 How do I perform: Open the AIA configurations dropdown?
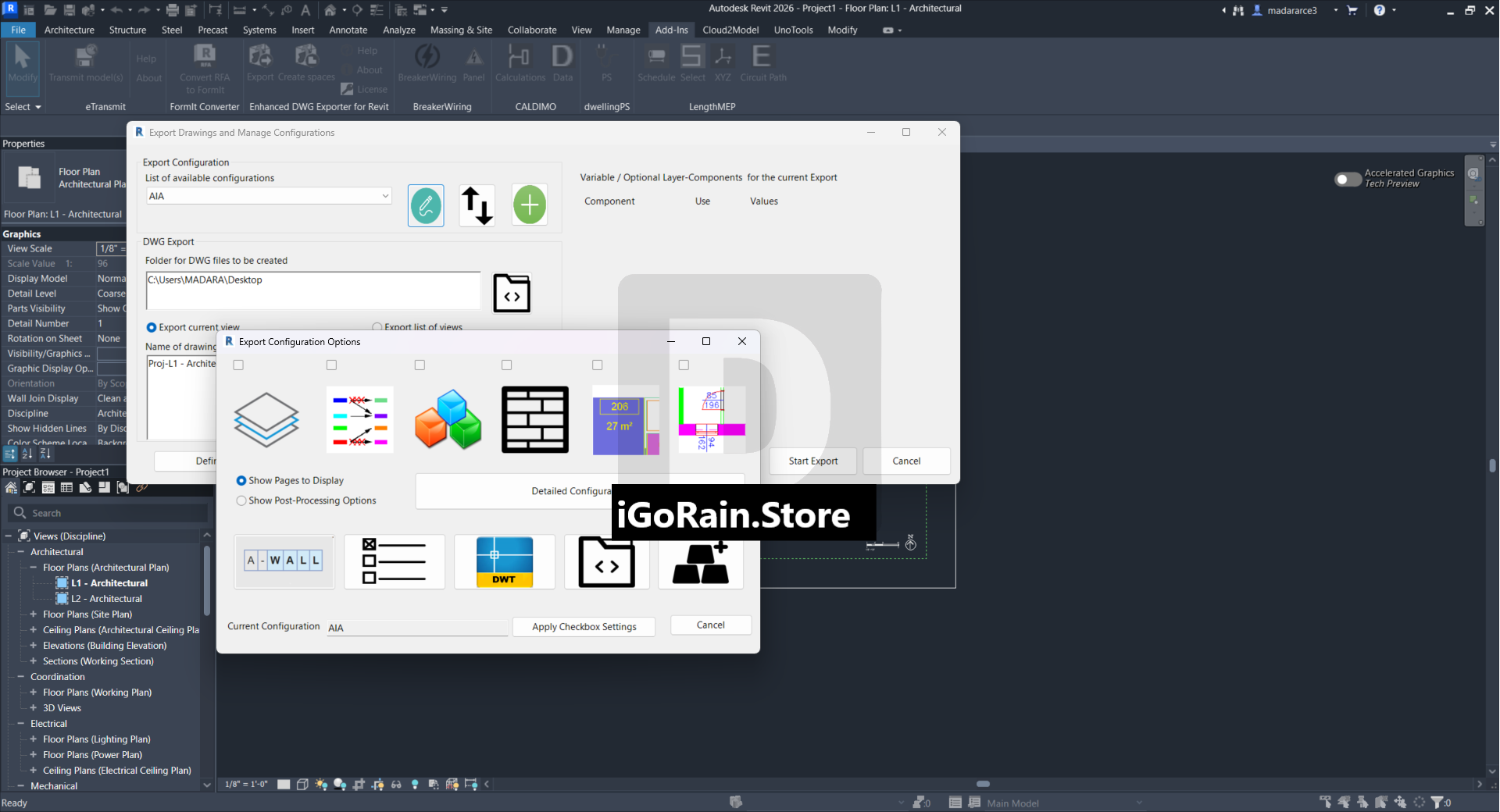269,196
